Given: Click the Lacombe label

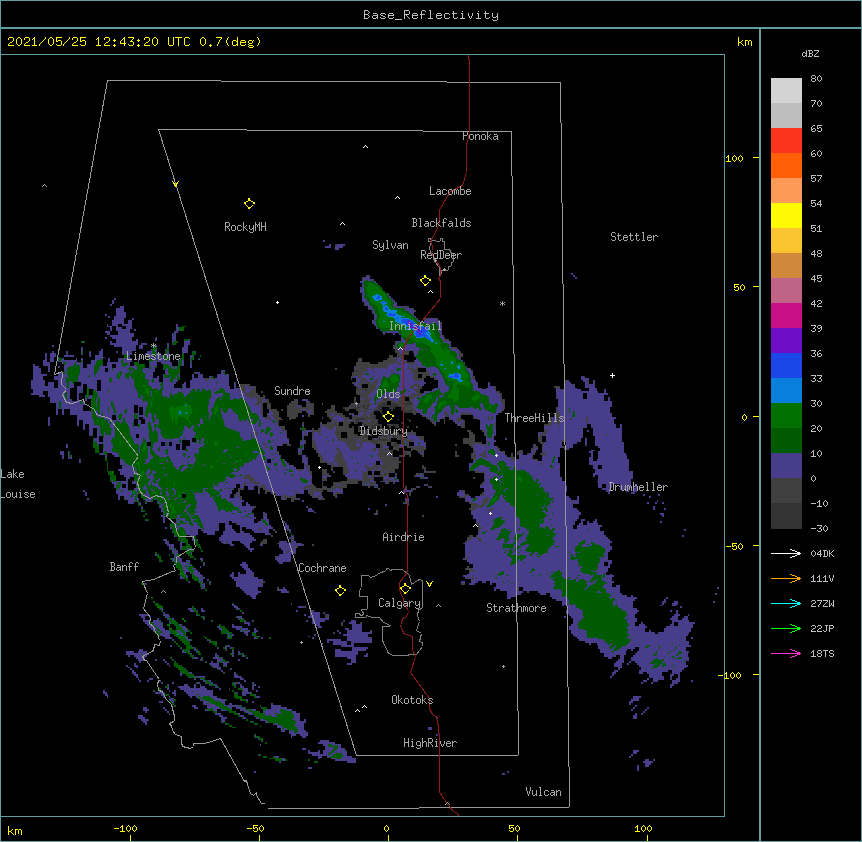Looking at the screenshot, I should (450, 191).
